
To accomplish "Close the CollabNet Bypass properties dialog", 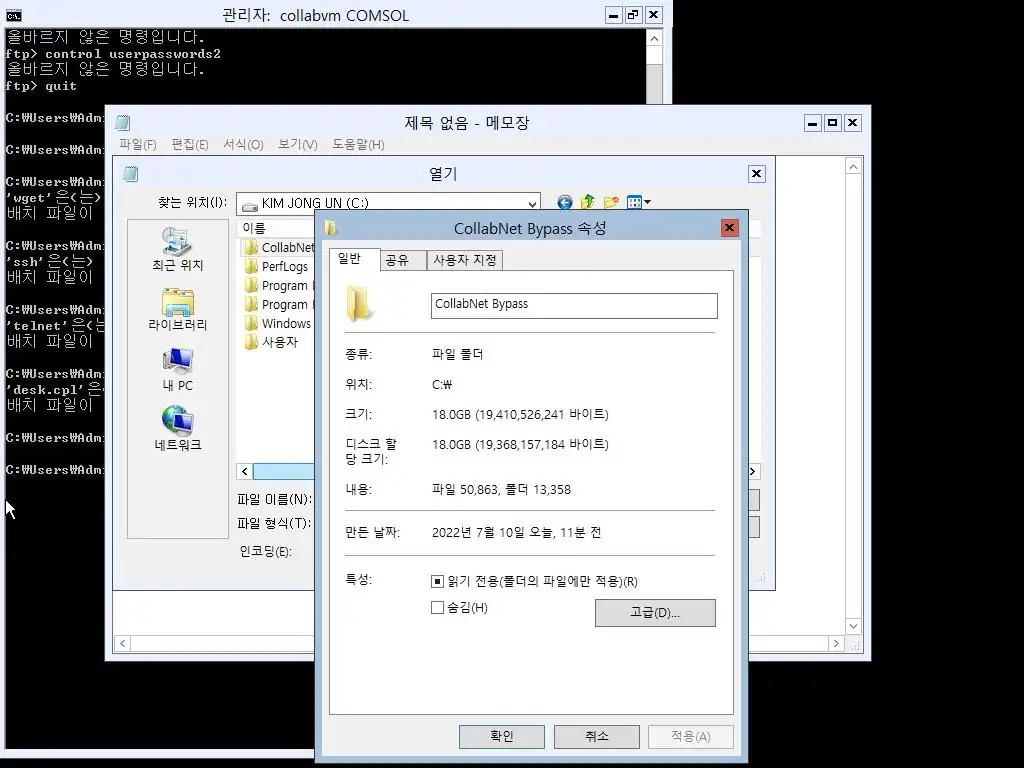I will click(x=729, y=227).
